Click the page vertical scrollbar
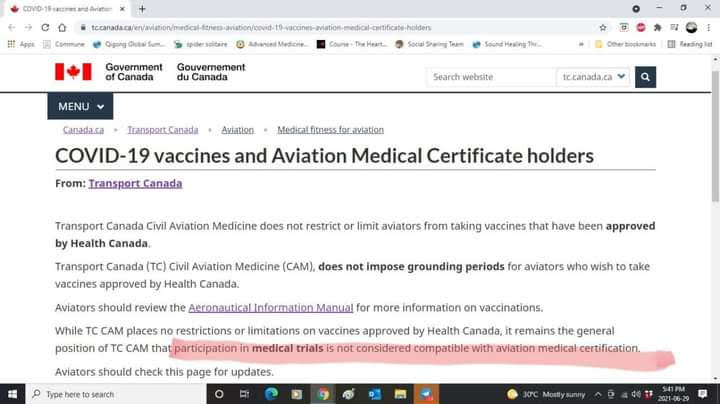720x404 pixels. 715,135
